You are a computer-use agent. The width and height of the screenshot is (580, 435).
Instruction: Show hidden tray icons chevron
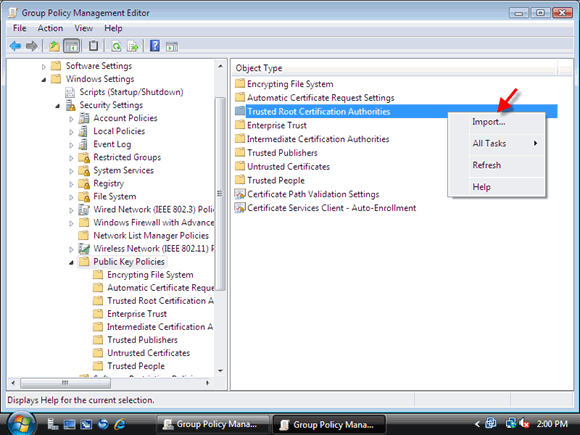point(477,424)
